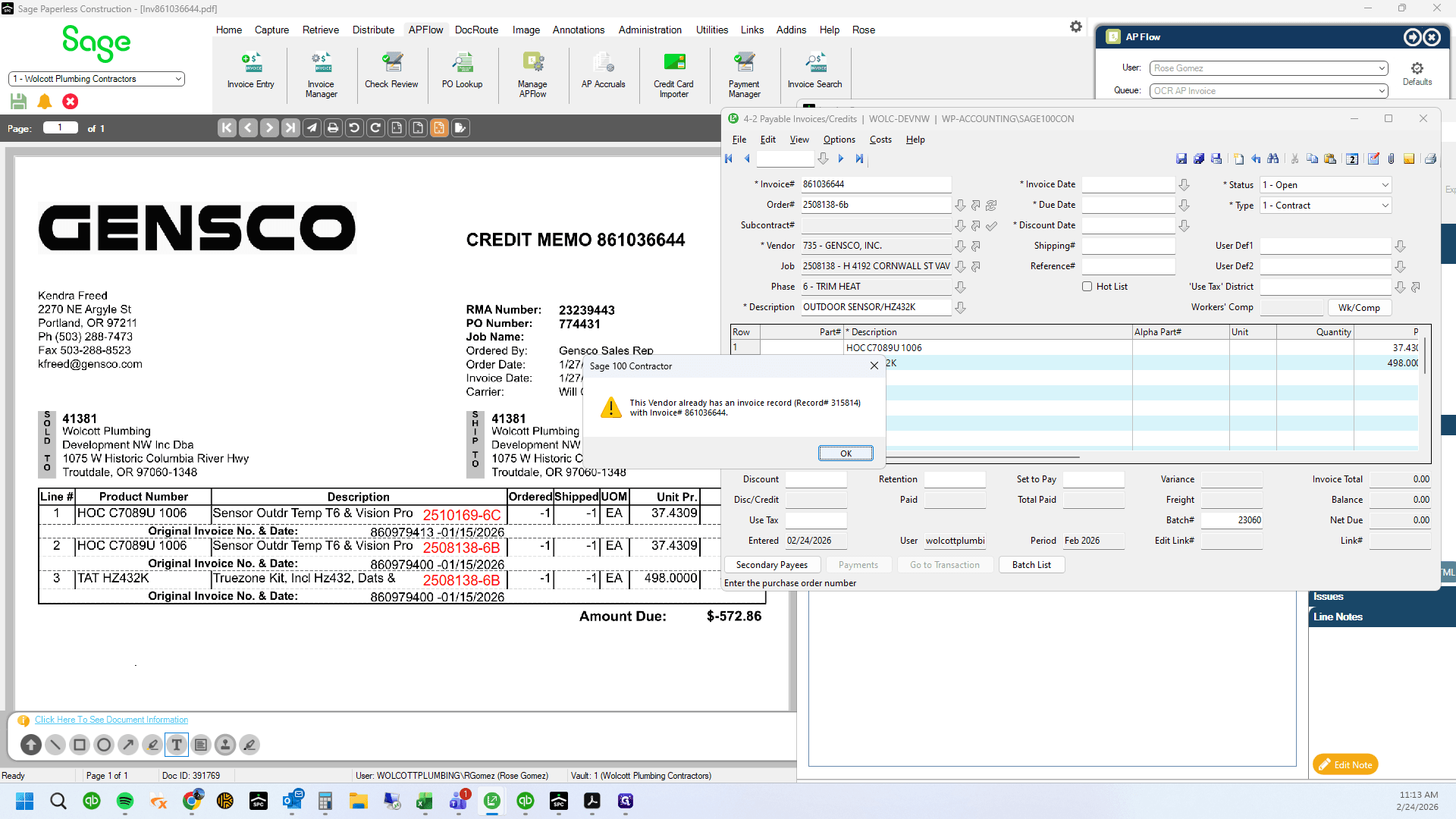1456x819 pixels.
Task: Select the ellipse annotation tool
Action: (104, 745)
